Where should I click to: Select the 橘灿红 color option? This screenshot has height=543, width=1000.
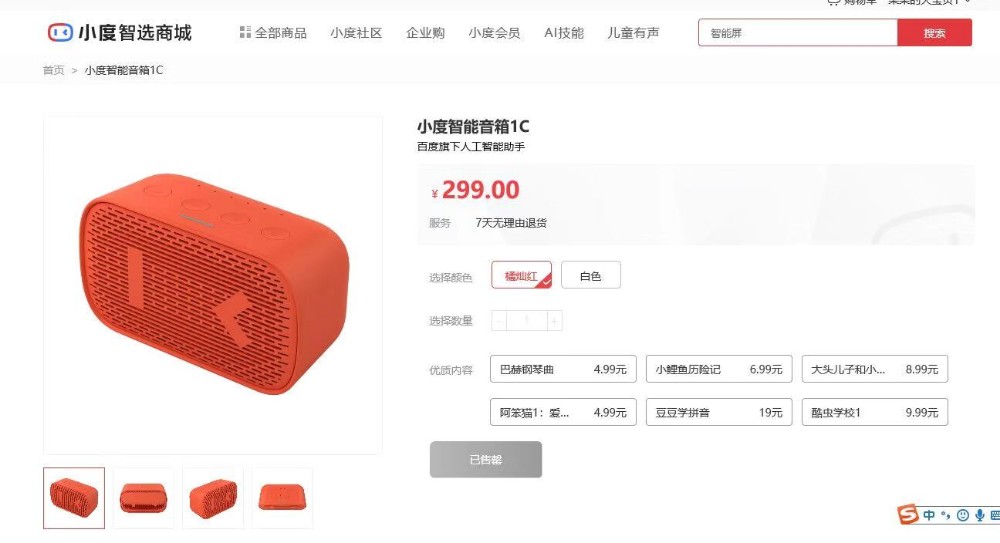[x=521, y=275]
